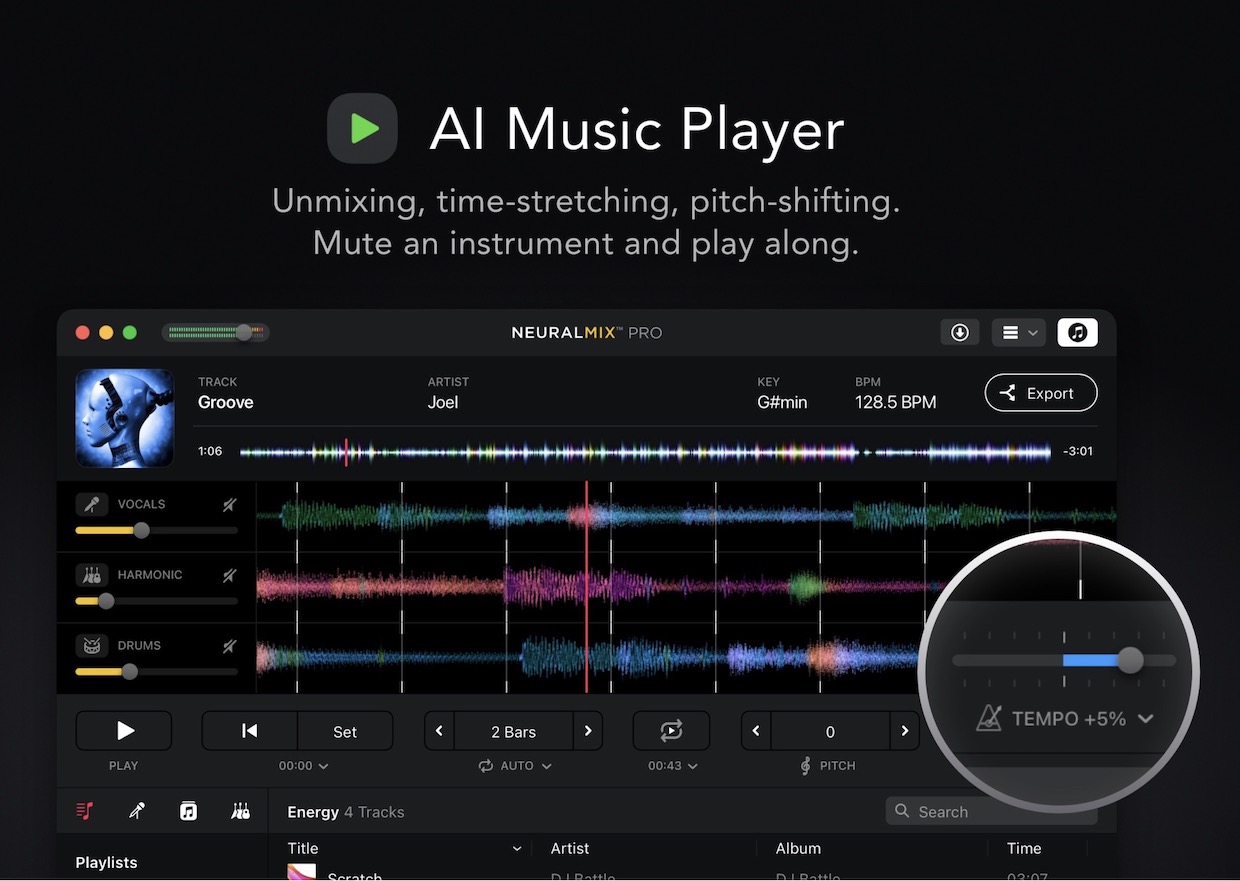Open the 00:00 cue time dropdown

tap(304, 766)
